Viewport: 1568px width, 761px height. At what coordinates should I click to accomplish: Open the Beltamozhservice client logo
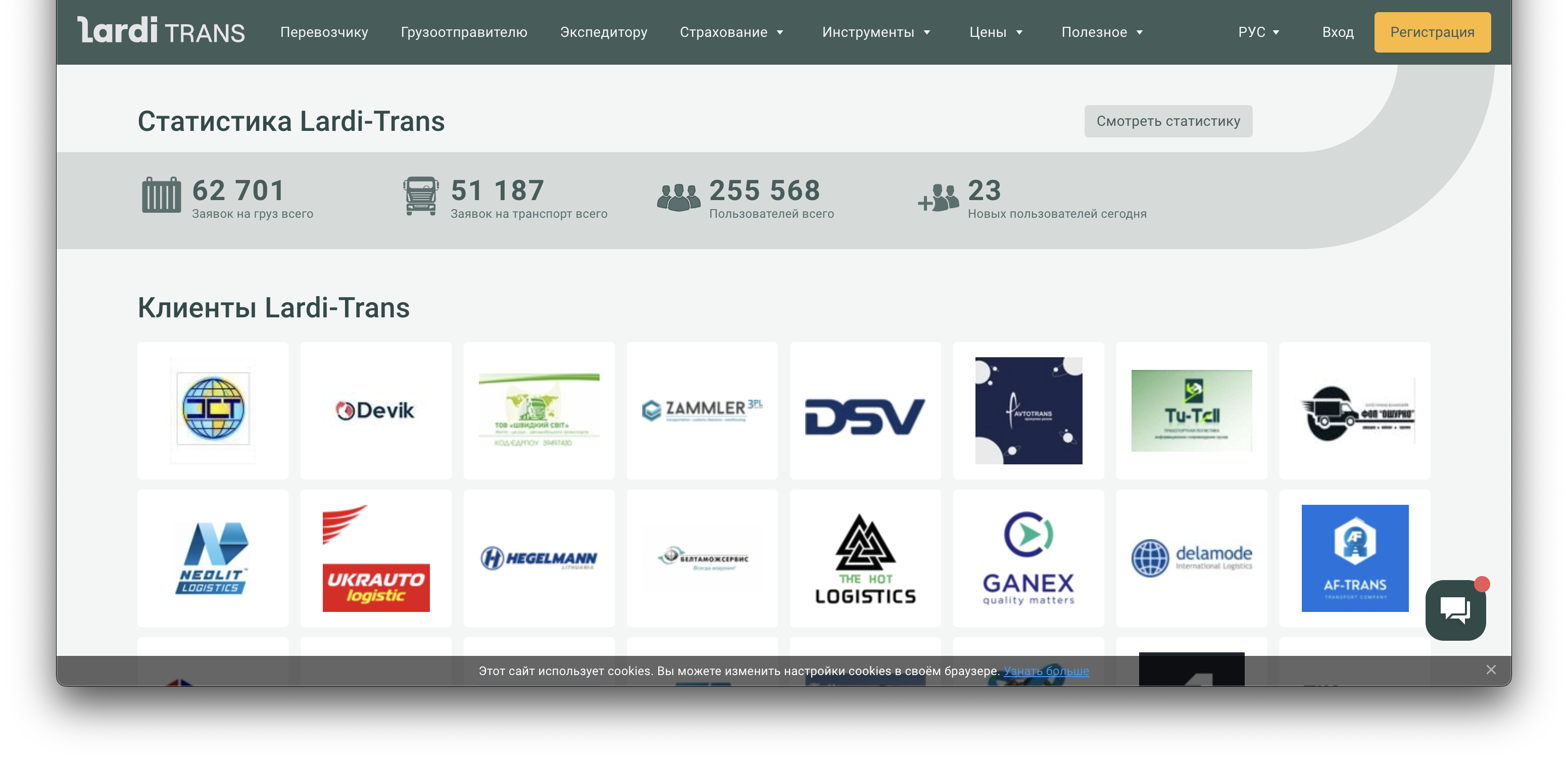[702, 558]
